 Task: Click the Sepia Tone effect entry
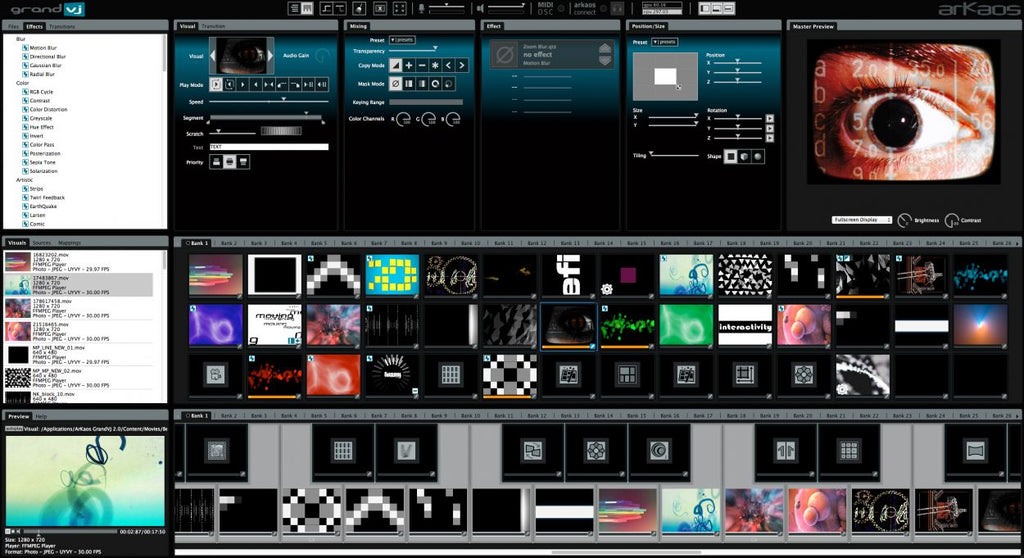click(x=43, y=162)
